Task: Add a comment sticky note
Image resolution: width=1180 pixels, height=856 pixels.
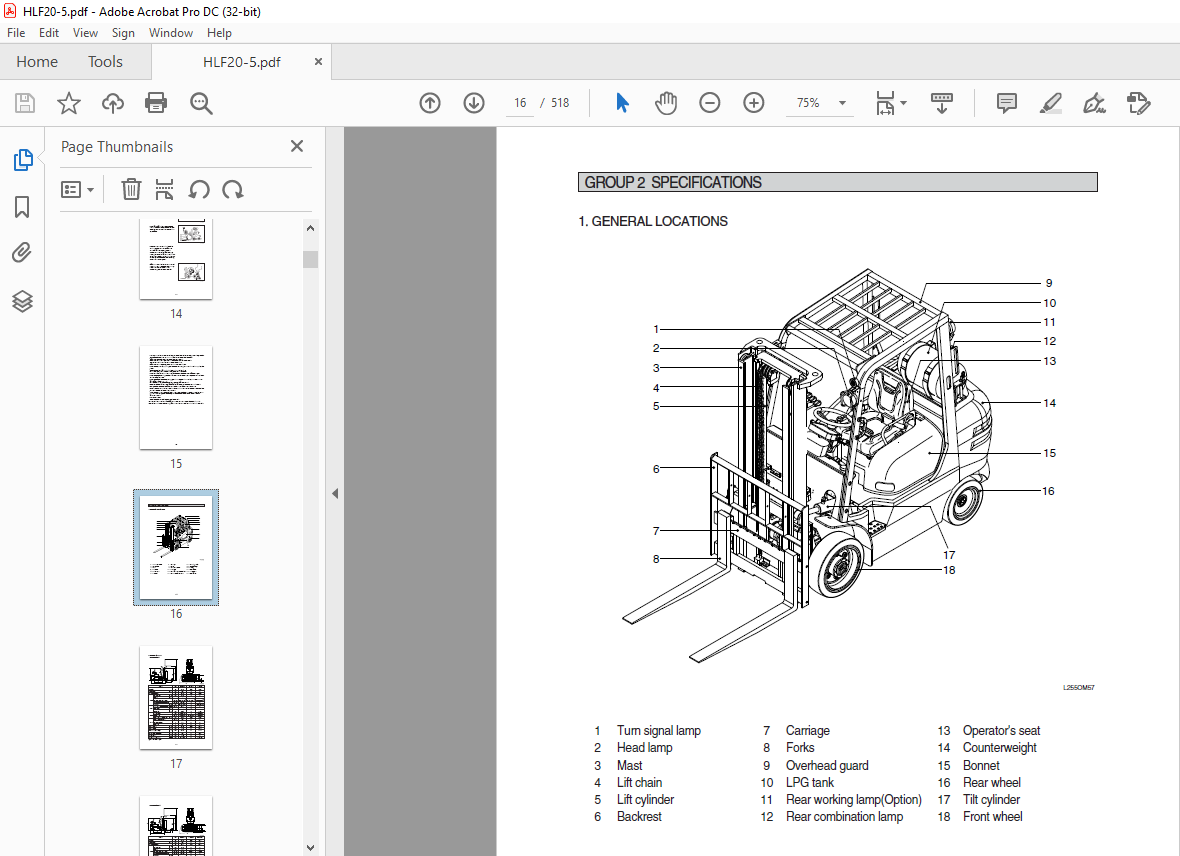Action: 1006,103
